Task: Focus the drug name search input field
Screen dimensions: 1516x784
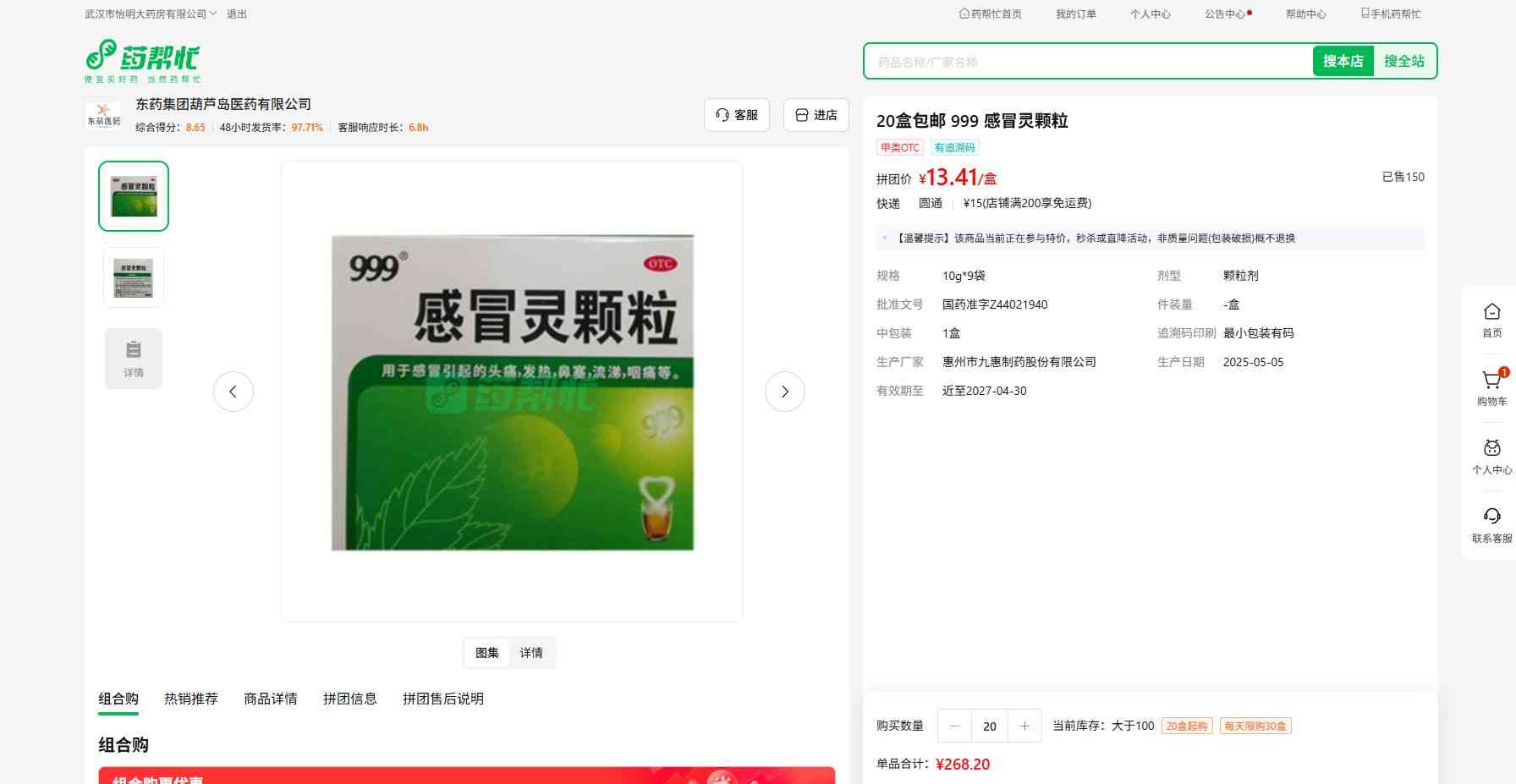Action: tap(1087, 62)
